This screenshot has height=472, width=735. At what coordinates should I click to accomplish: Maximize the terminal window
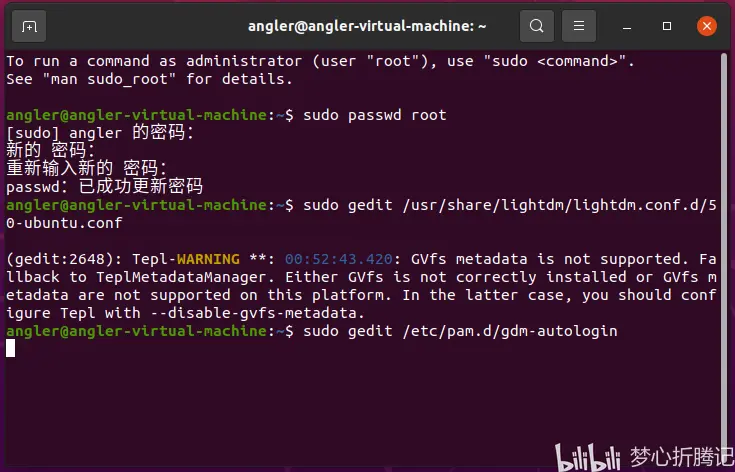[x=667, y=26]
